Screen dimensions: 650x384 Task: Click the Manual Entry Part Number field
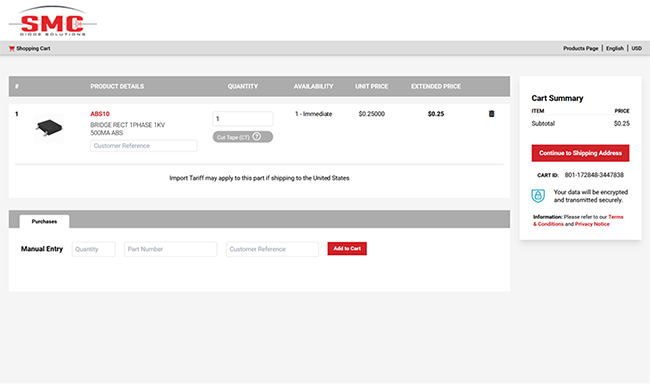pyautogui.click(x=170, y=249)
